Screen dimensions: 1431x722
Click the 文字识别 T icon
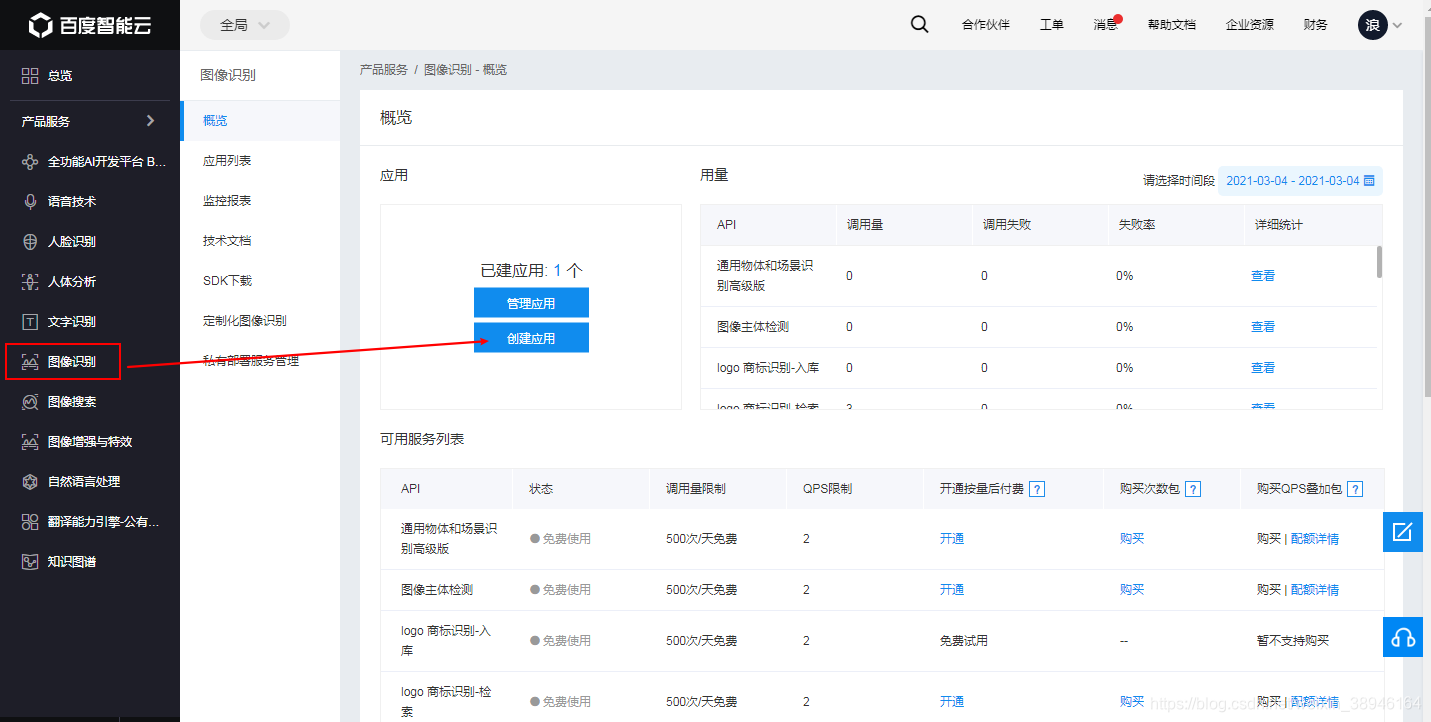pyautogui.click(x=31, y=321)
